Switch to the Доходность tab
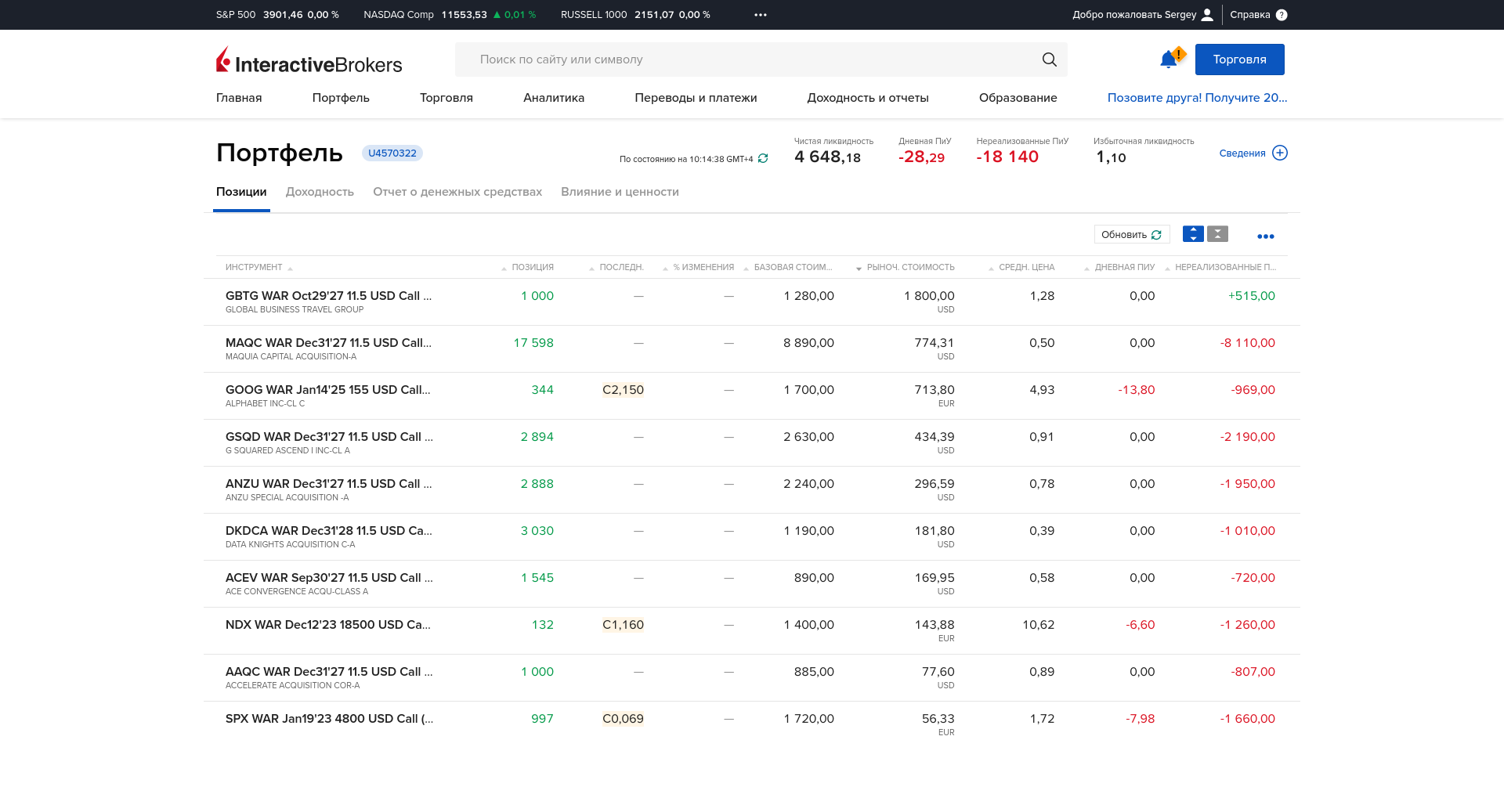 [x=320, y=192]
